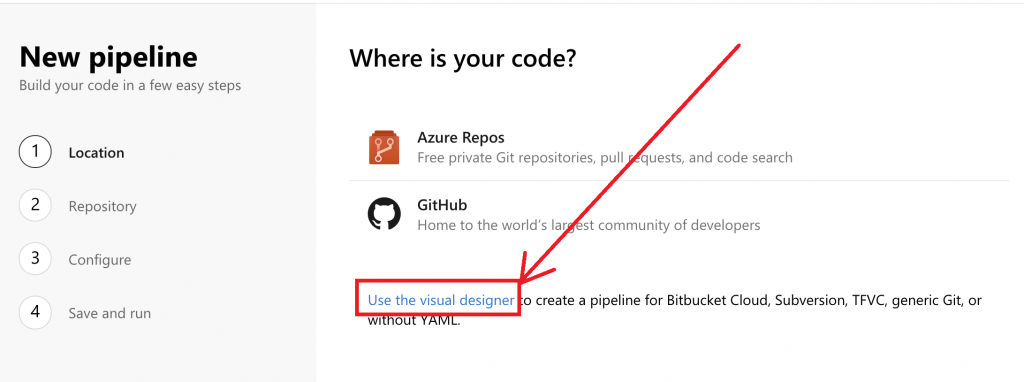1024x382 pixels.
Task: Choose the Azure Repos title text
Action: (460, 138)
